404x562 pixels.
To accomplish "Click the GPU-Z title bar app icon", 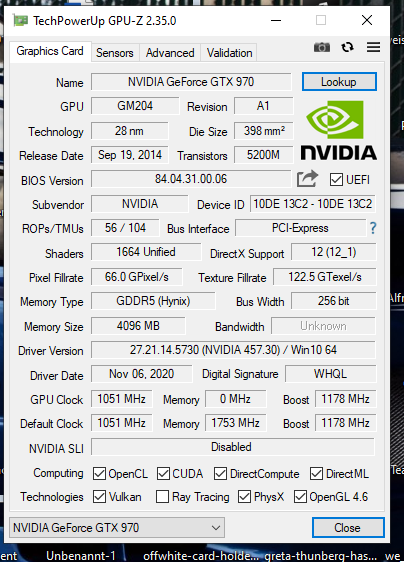I will [20, 21].
